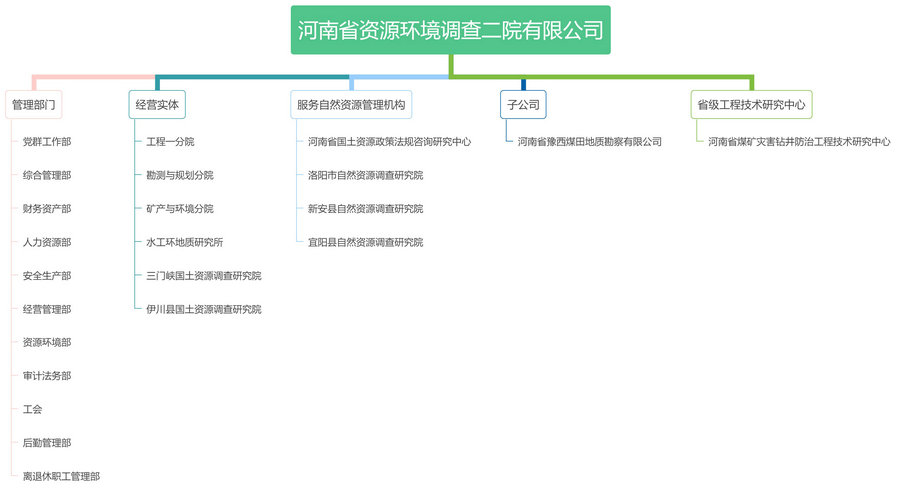This screenshot has height=489, width=904.
Task: Open the 矿产与环境分院 entry
Action: coord(180,208)
